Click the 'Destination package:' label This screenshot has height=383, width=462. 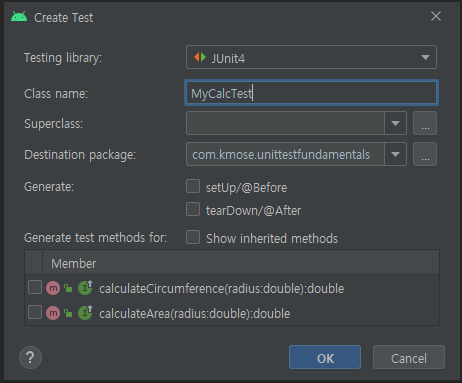(80, 155)
